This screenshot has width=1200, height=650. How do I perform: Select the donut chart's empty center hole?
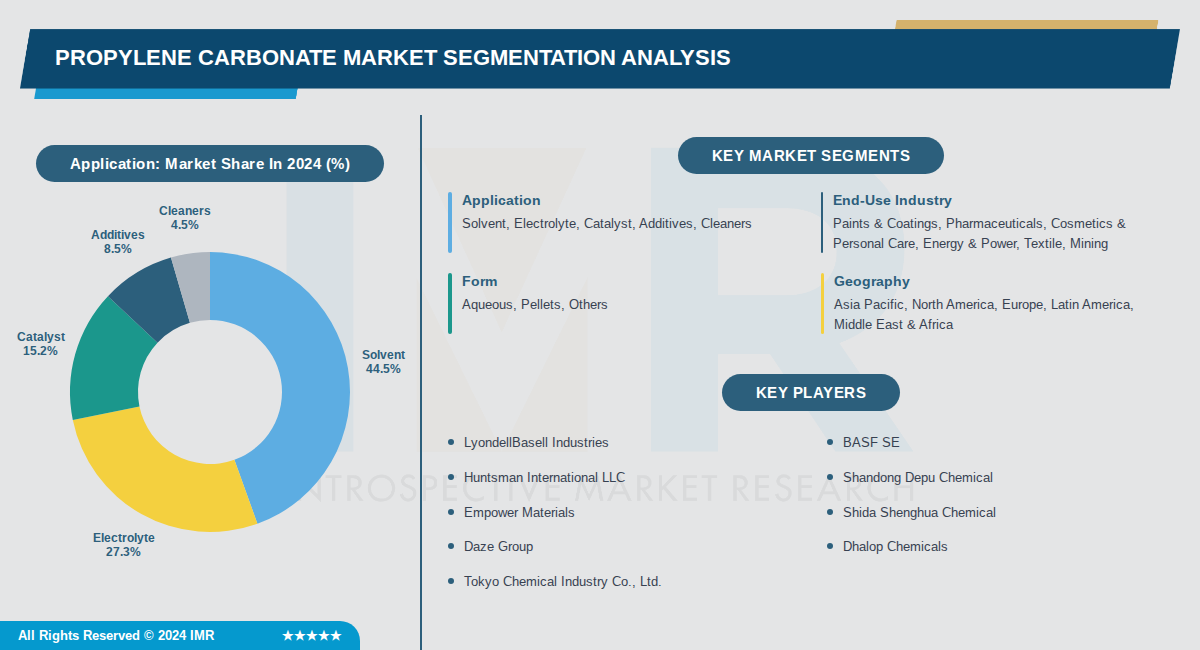click(x=210, y=390)
